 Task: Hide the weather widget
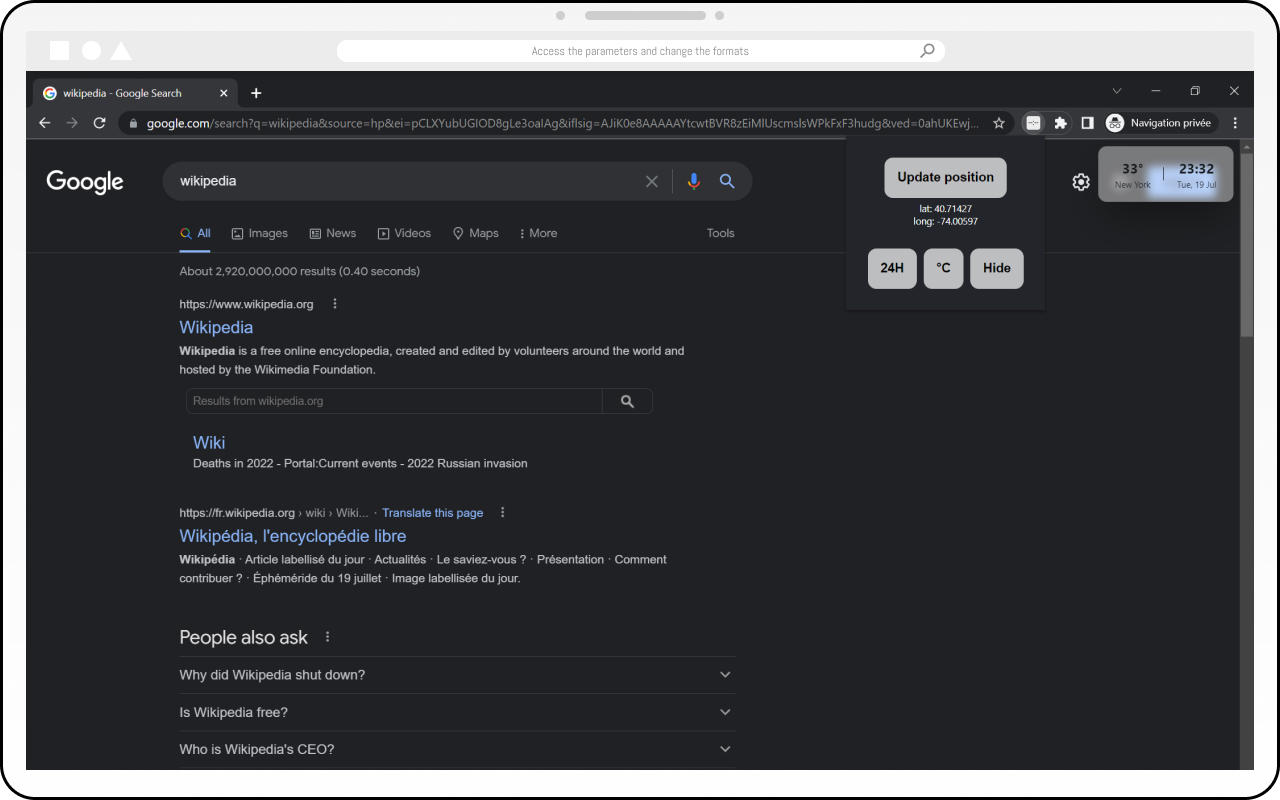point(996,268)
